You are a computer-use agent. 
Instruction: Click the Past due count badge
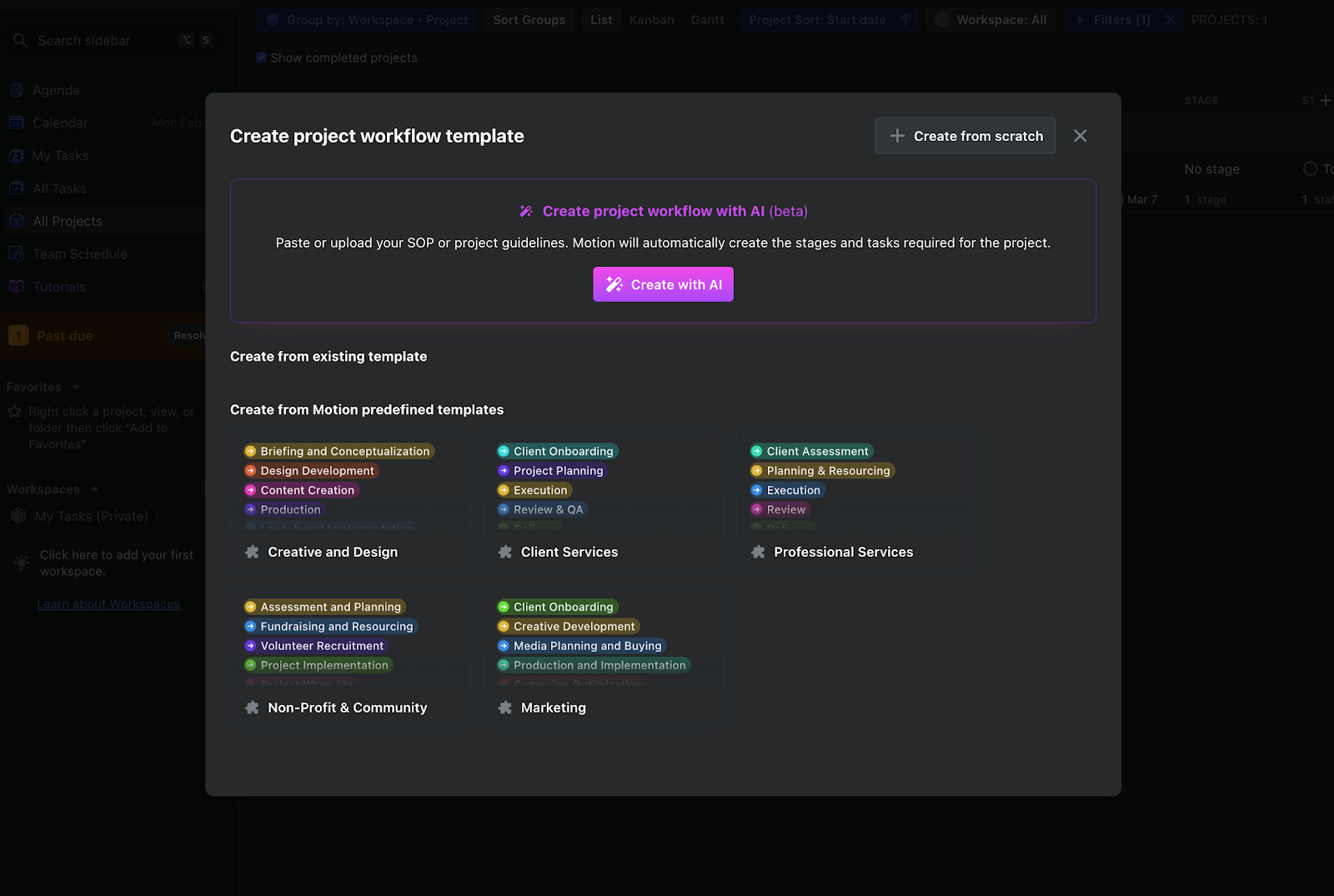click(18, 336)
